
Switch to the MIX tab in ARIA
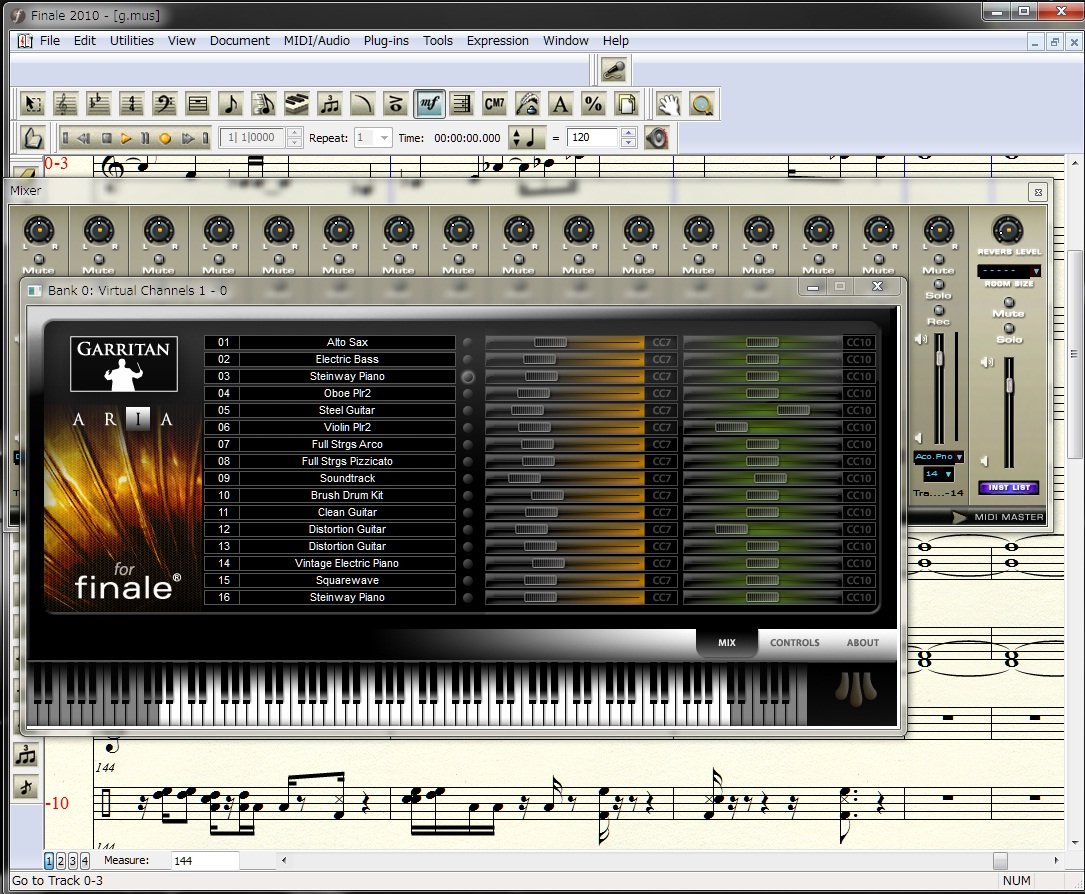(727, 643)
